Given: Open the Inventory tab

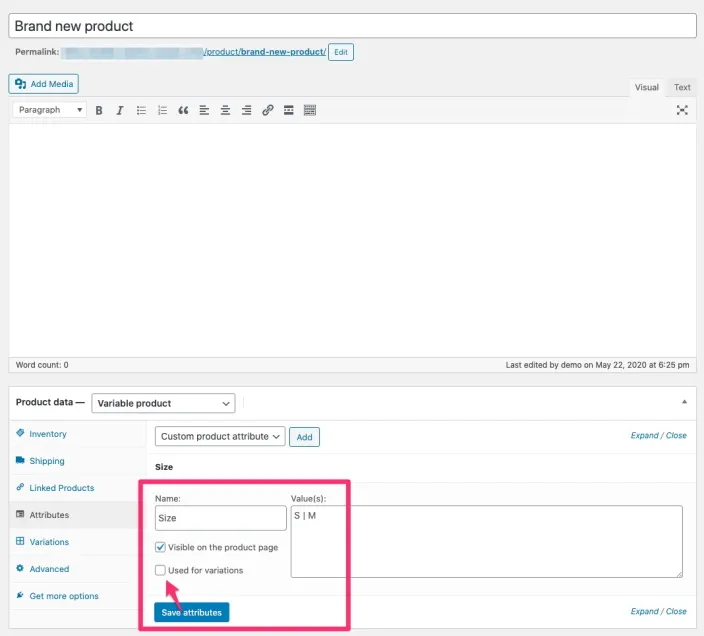Looking at the screenshot, I should click(48, 434).
